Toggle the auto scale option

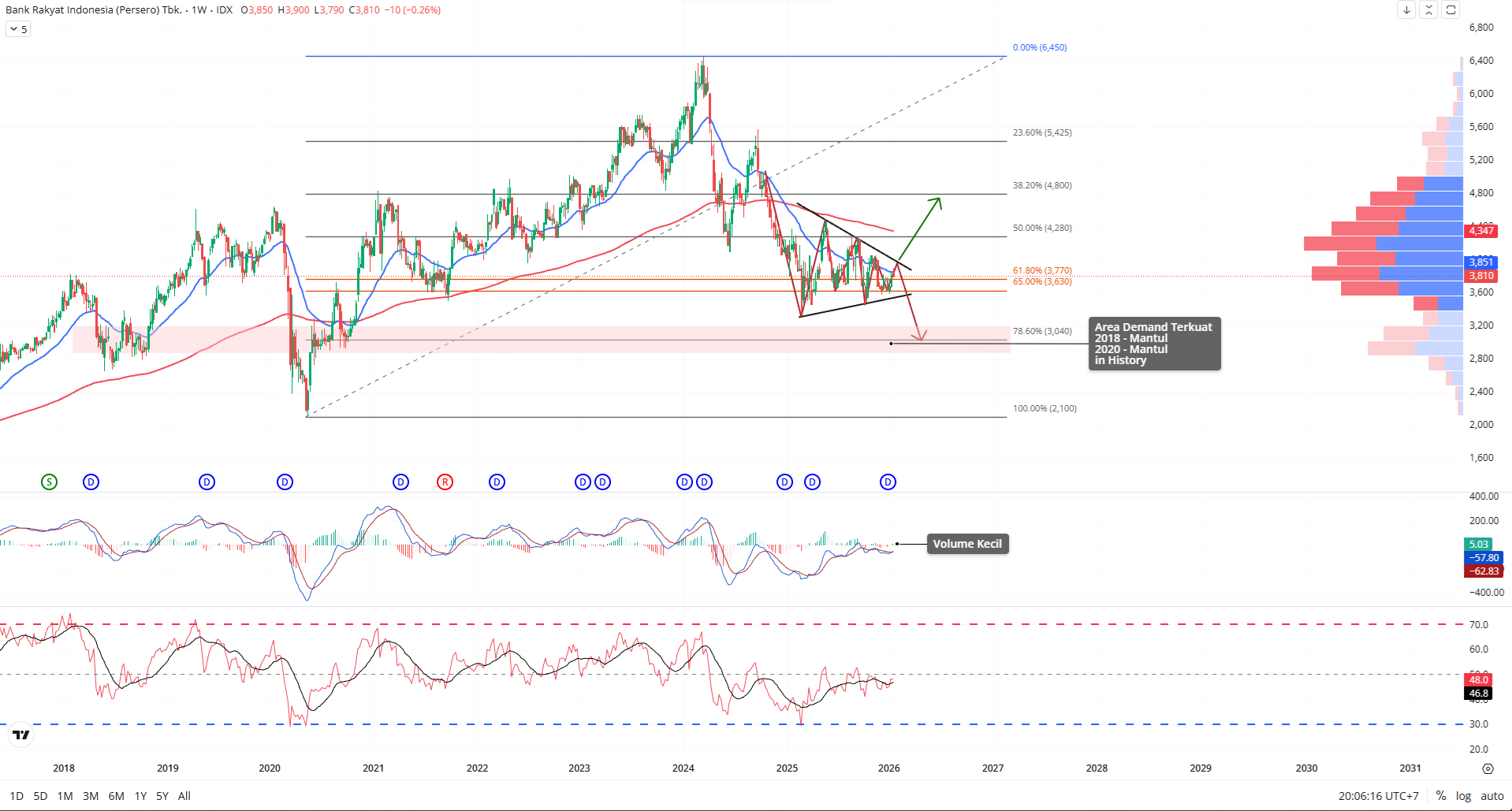pyautogui.click(x=1492, y=796)
